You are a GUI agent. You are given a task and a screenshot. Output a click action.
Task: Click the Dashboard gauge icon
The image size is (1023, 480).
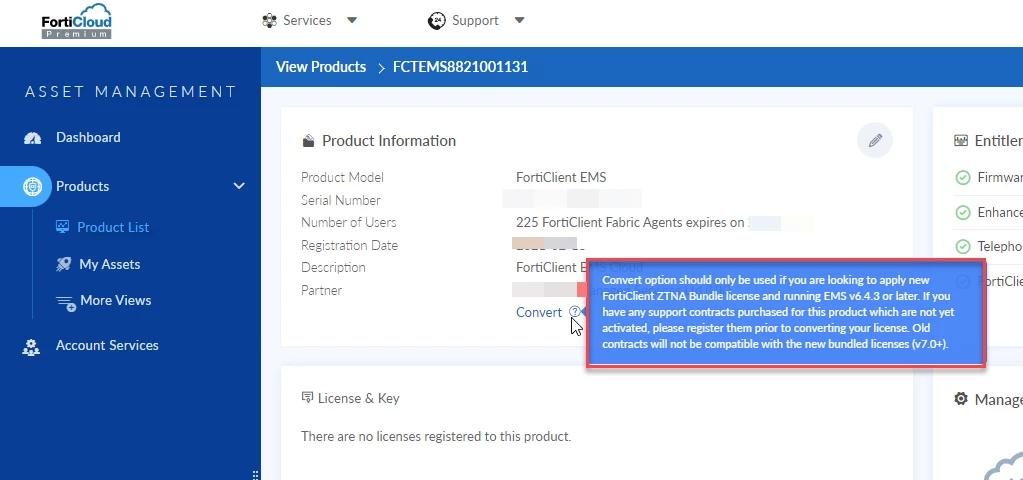(x=32, y=138)
